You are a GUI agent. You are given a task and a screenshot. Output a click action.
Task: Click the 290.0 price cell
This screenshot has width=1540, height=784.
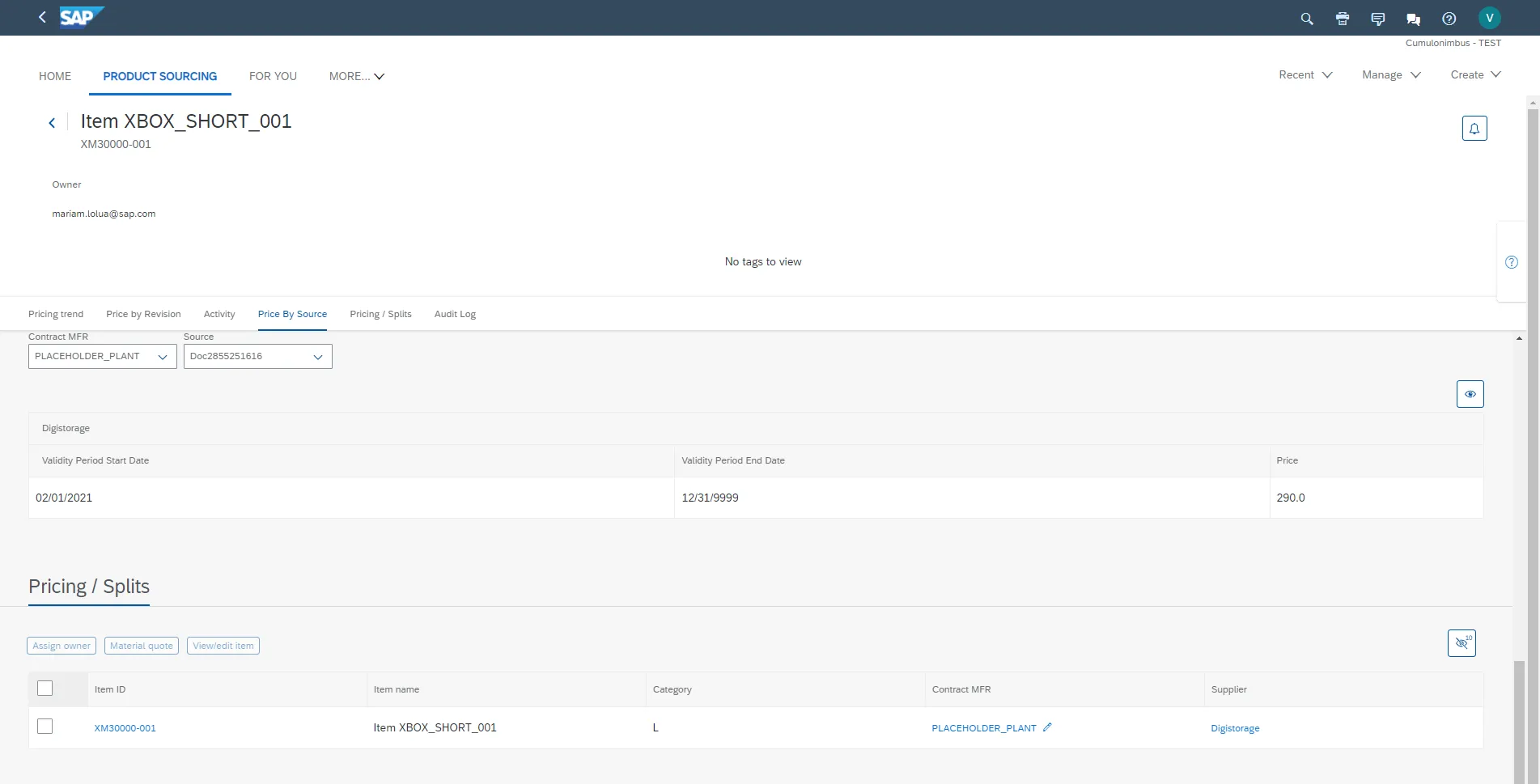point(1377,498)
